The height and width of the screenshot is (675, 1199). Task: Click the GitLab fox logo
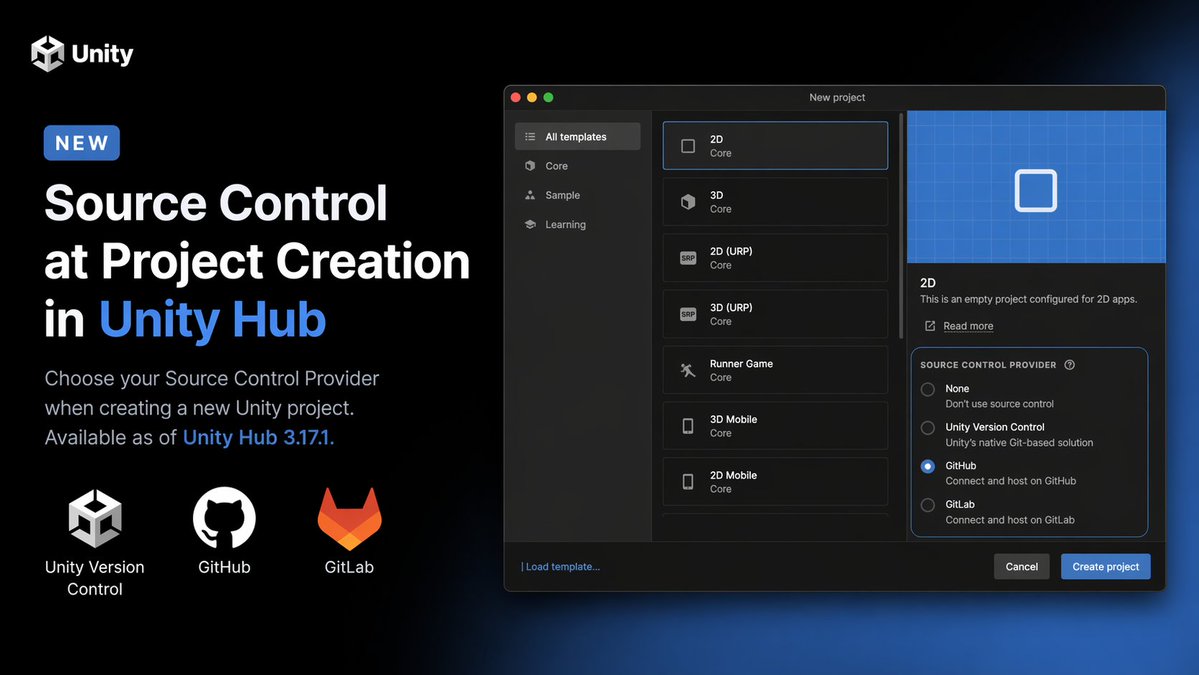349,519
